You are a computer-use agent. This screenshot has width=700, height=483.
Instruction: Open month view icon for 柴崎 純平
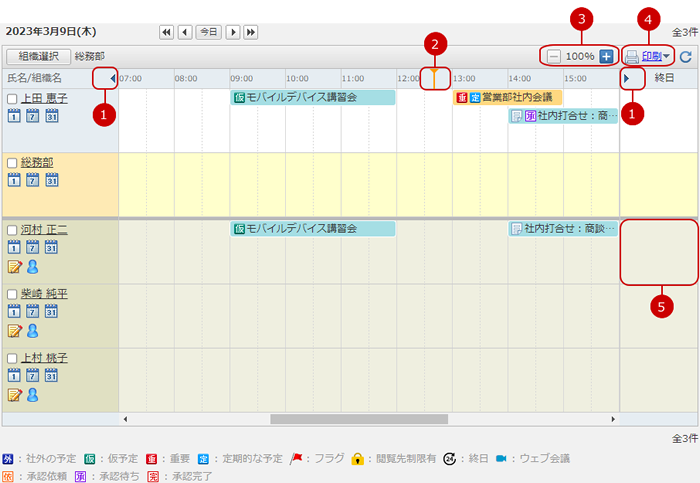(x=52, y=311)
